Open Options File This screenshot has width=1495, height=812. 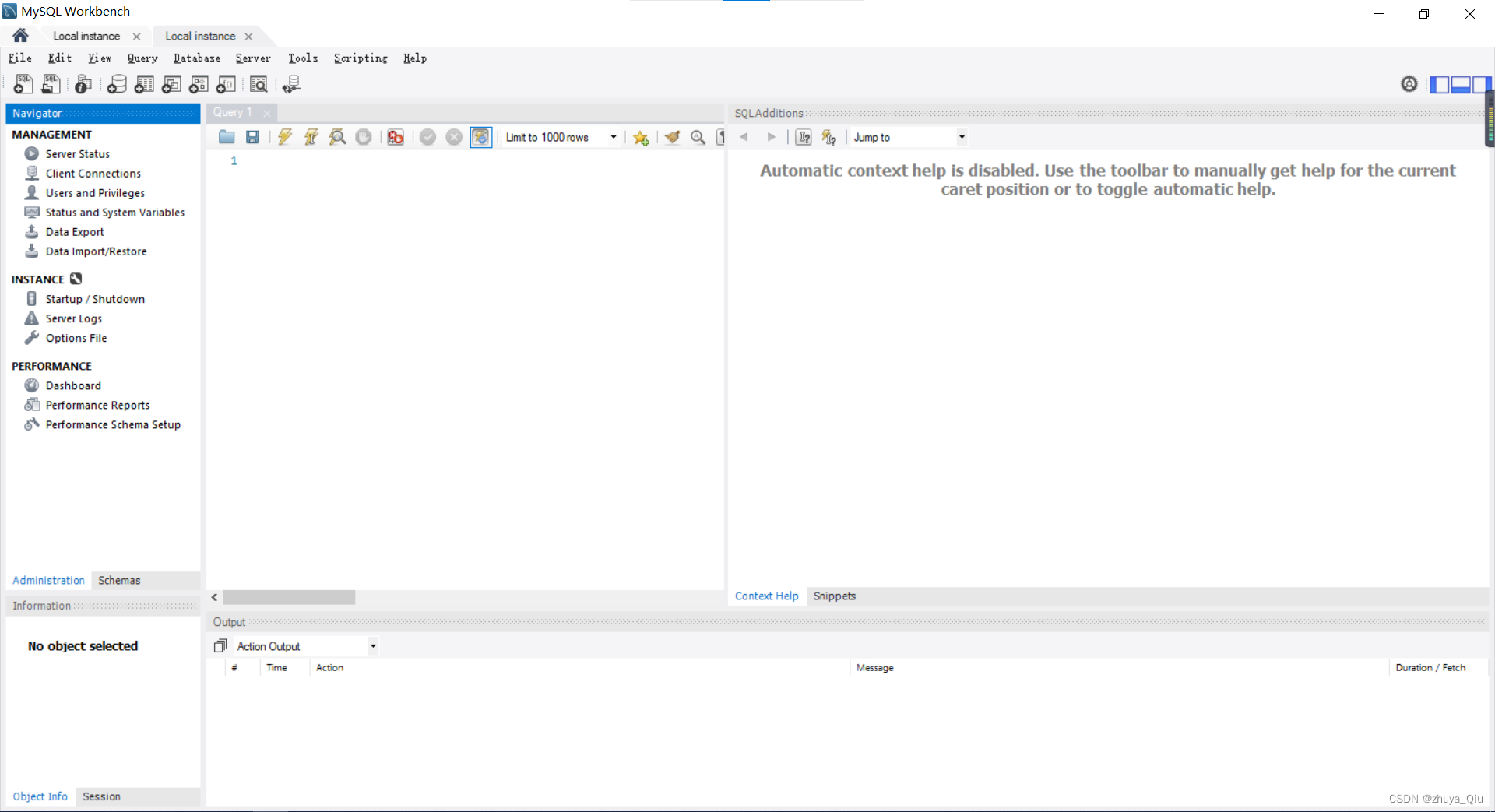coord(76,338)
